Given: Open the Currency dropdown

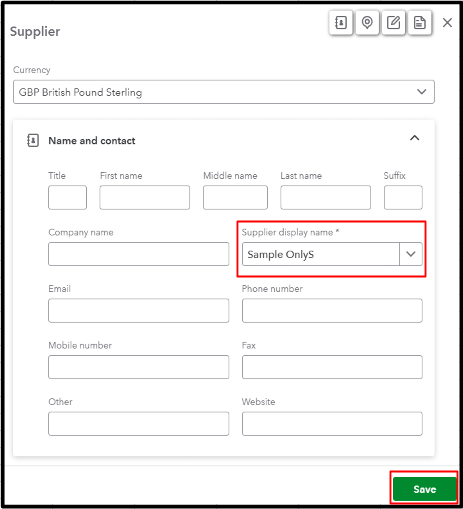Looking at the screenshot, I should click(x=224, y=92).
